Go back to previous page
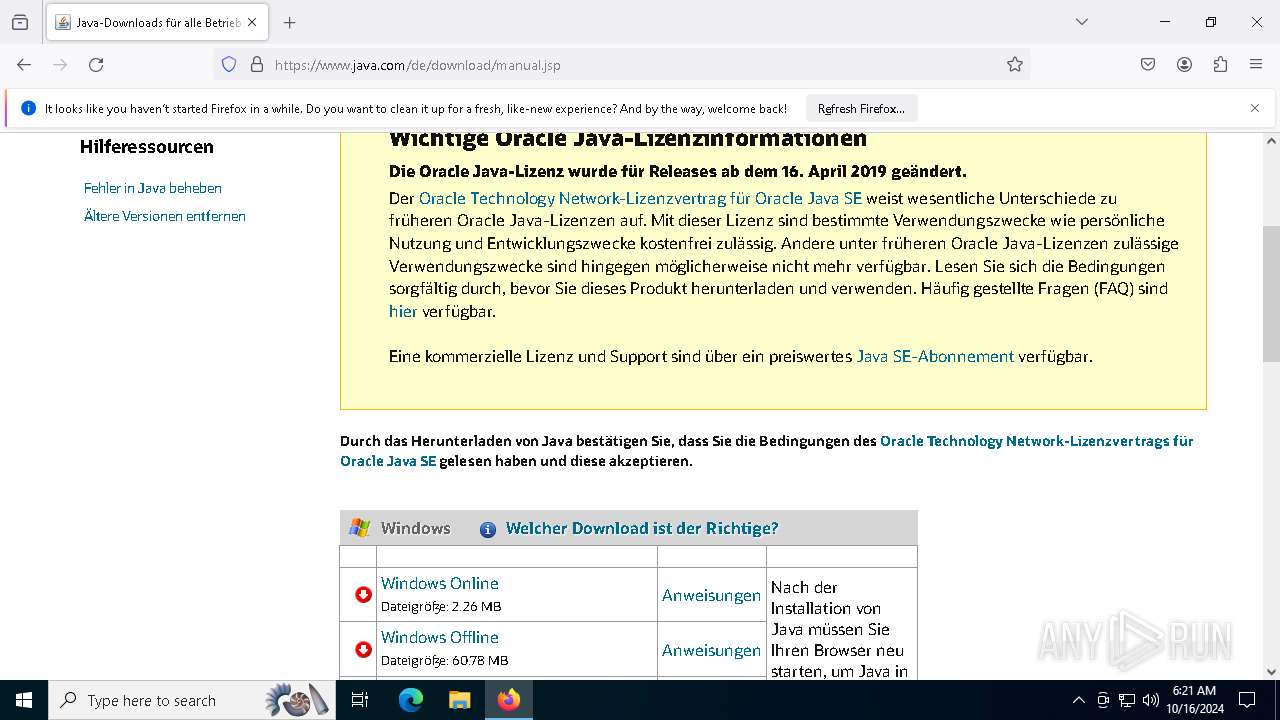The width and height of the screenshot is (1280, 720). coord(24,65)
